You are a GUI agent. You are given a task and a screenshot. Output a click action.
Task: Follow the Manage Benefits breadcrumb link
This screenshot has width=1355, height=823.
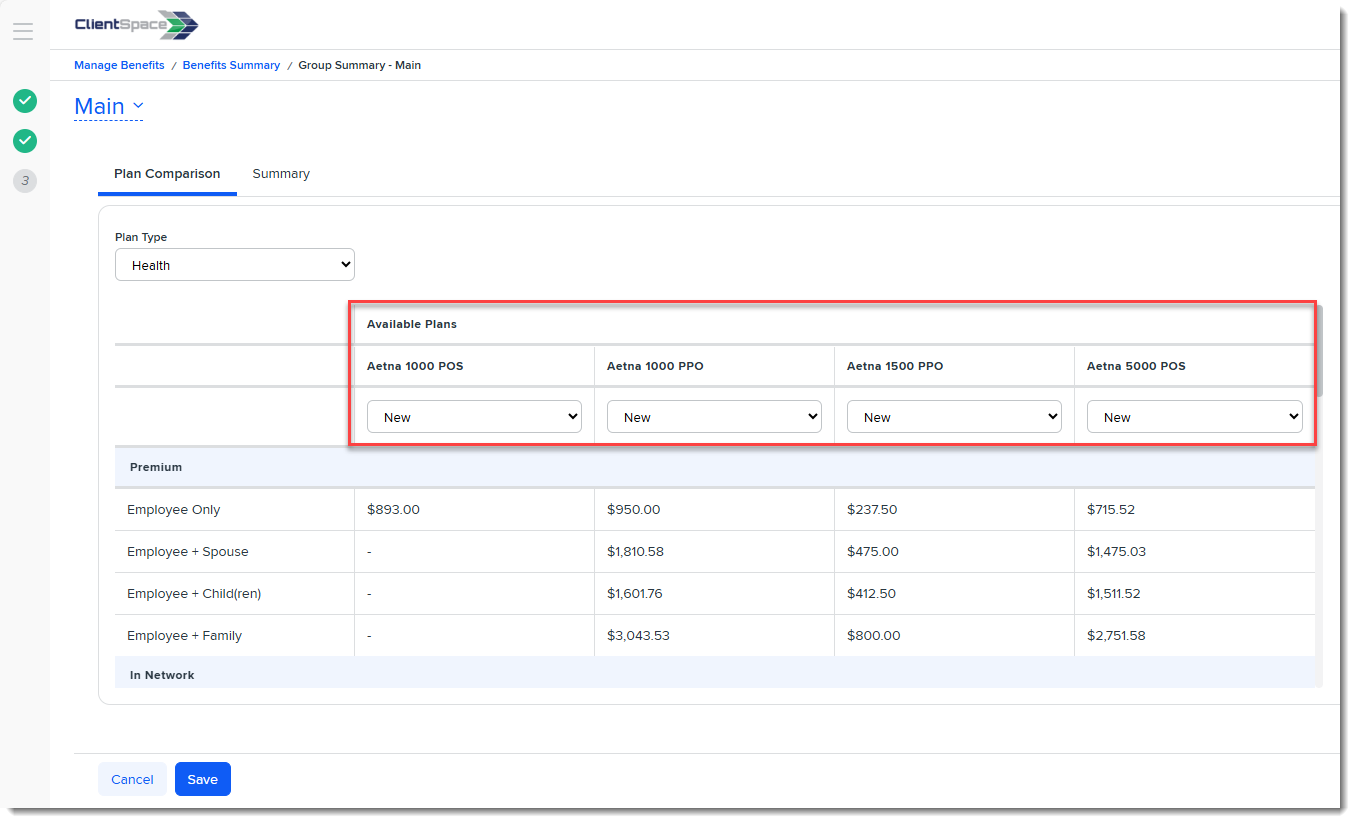(x=119, y=65)
